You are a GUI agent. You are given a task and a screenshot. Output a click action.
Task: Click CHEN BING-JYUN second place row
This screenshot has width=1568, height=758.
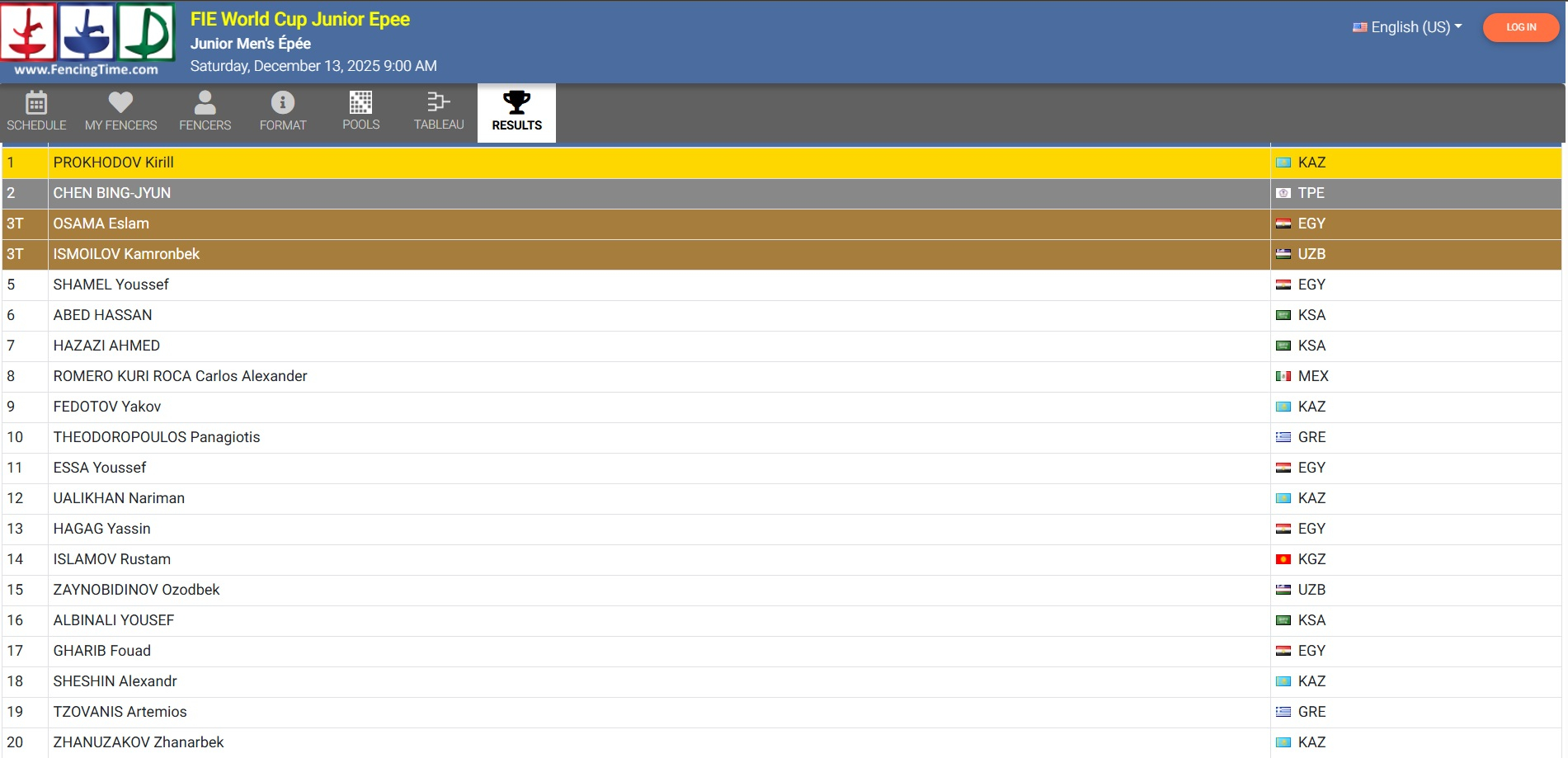tap(112, 193)
